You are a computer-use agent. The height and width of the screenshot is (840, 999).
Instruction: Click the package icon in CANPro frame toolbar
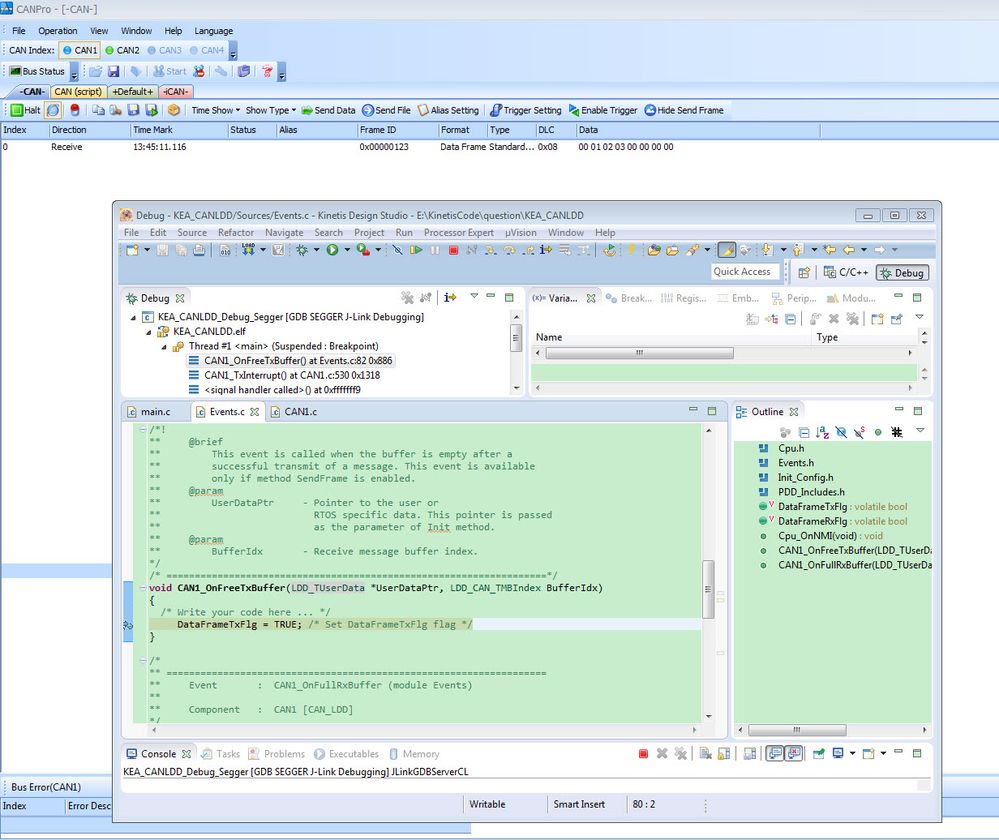click(x=173, y=110)
